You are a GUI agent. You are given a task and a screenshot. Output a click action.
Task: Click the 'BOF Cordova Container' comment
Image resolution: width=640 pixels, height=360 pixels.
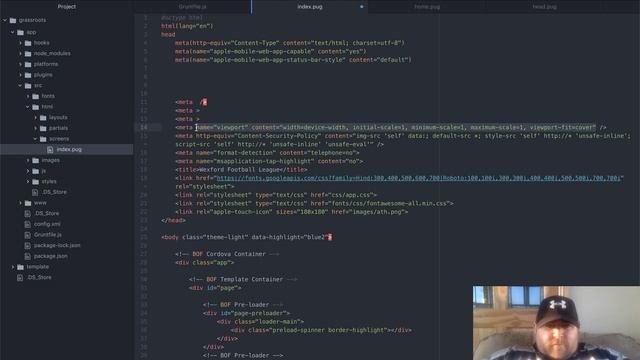coord(227,254)
